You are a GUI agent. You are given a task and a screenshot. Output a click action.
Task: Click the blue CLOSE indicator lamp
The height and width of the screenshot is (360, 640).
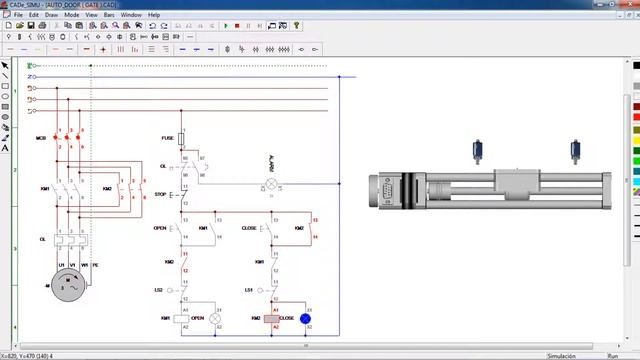click(305, 319)
